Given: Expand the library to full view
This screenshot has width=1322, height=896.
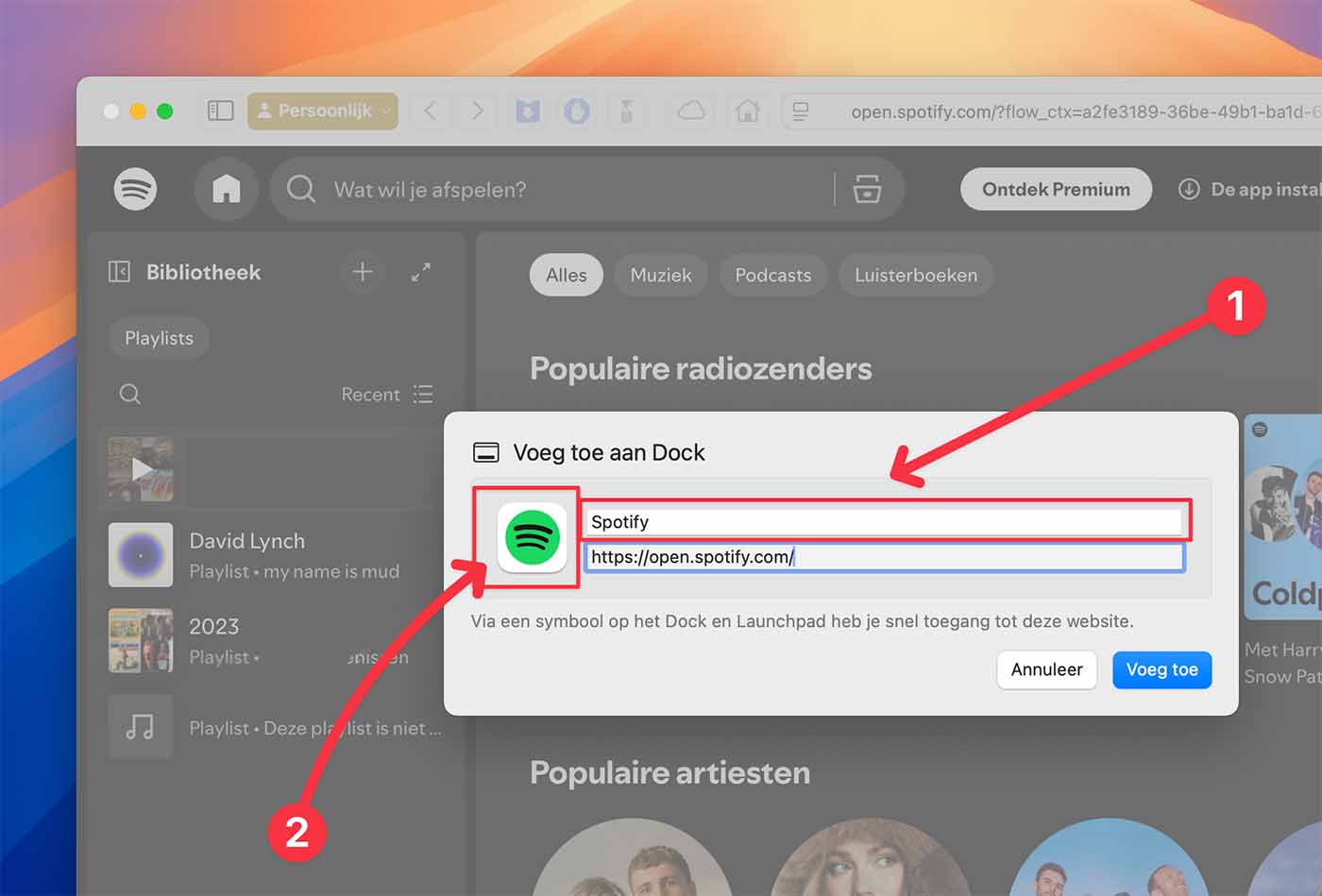Looking at the screenshot, I should point(421,272).
